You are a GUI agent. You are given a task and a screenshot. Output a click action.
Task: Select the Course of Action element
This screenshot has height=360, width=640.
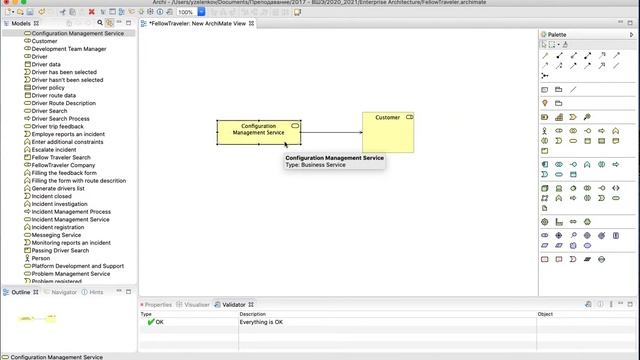(x=587, y=117)
